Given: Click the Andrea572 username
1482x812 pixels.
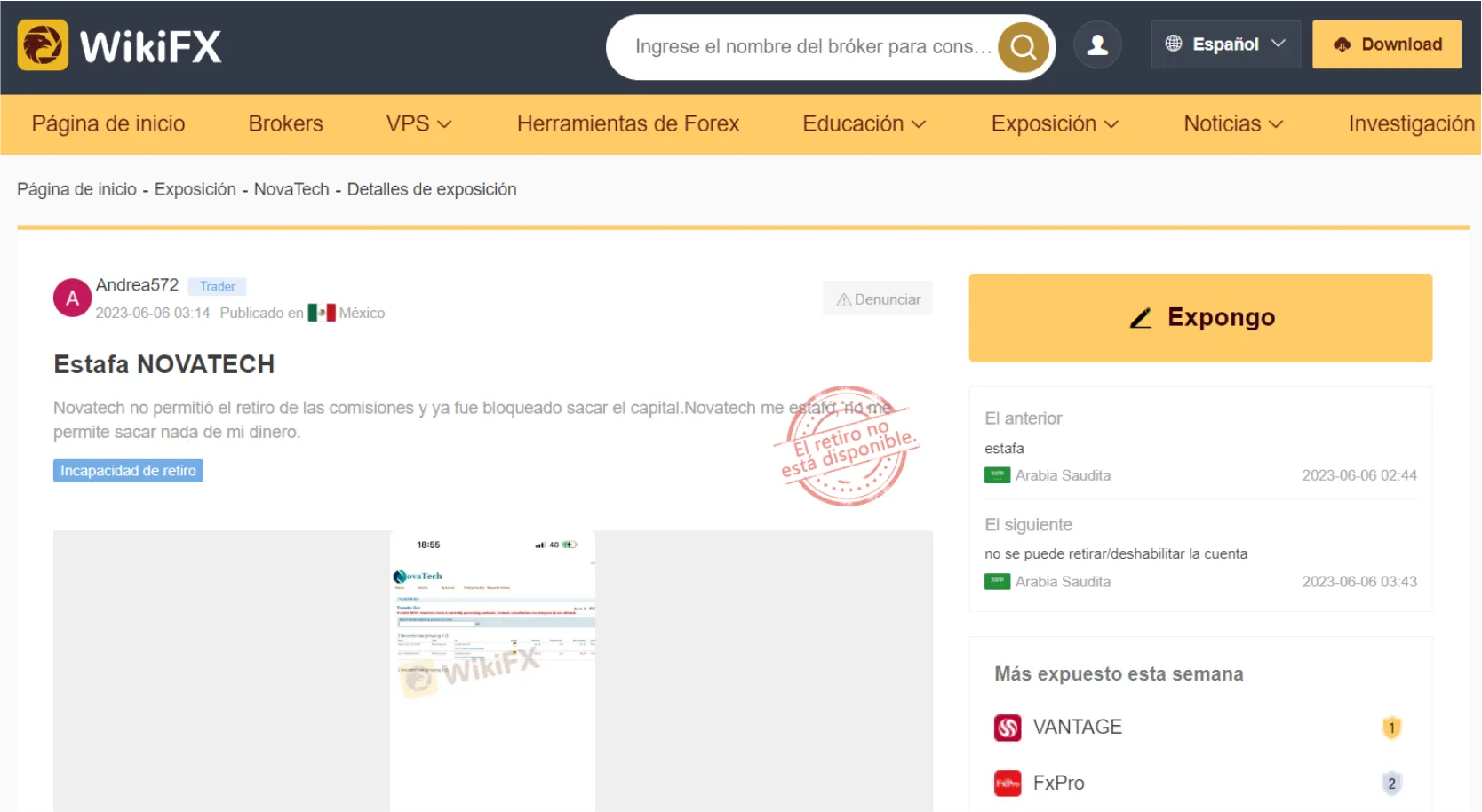Looking at the screenshot, I should click(x=137, y=285).
